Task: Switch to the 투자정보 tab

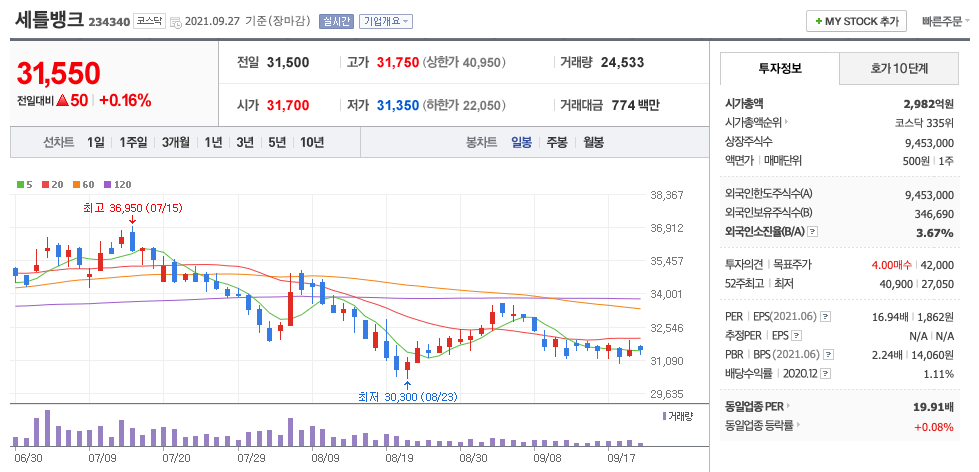Action: tap(780, 69)
